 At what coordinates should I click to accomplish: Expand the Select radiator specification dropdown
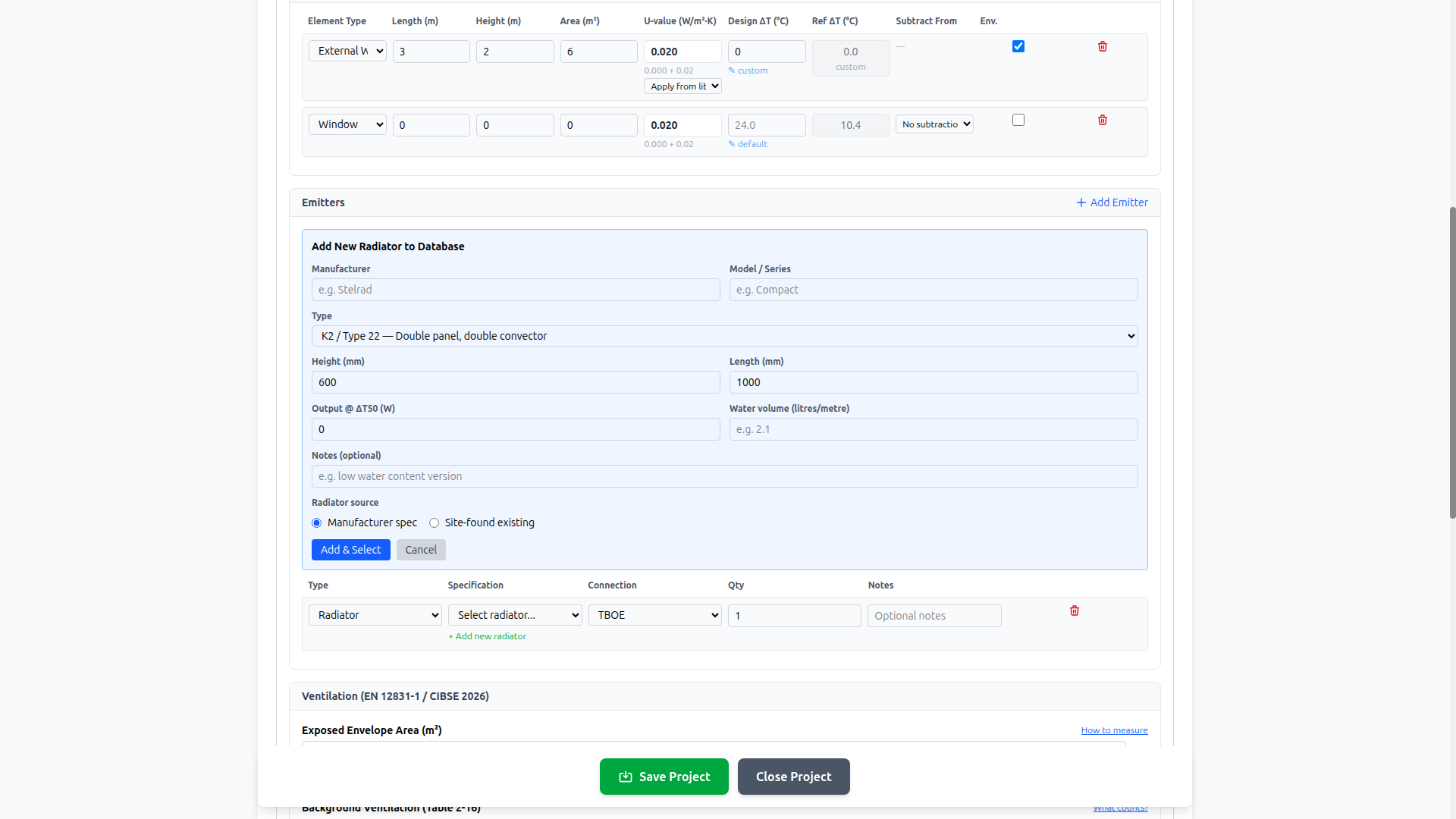pos(515,615)
